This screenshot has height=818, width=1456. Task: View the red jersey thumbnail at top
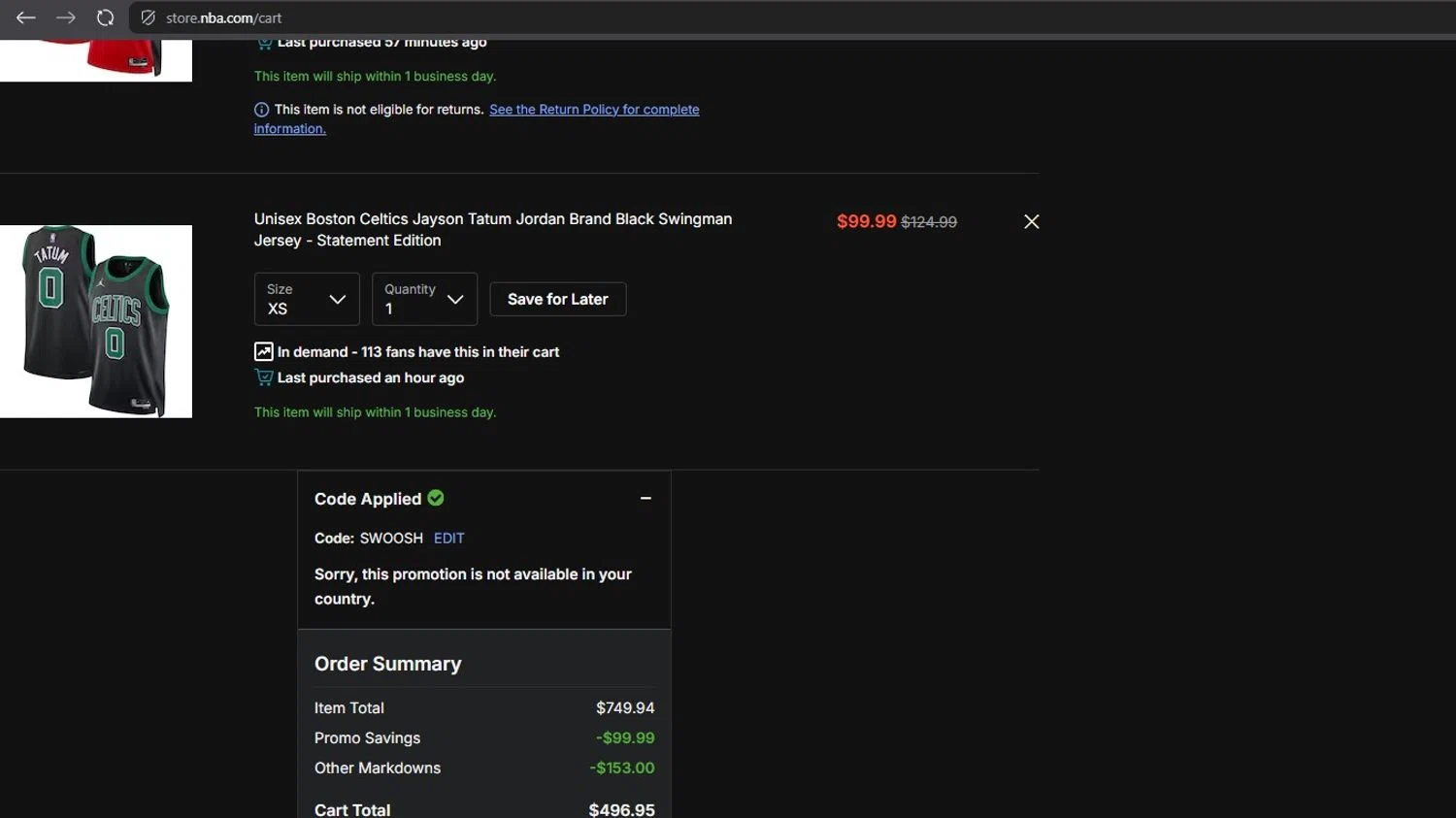[x=96, y=60]
